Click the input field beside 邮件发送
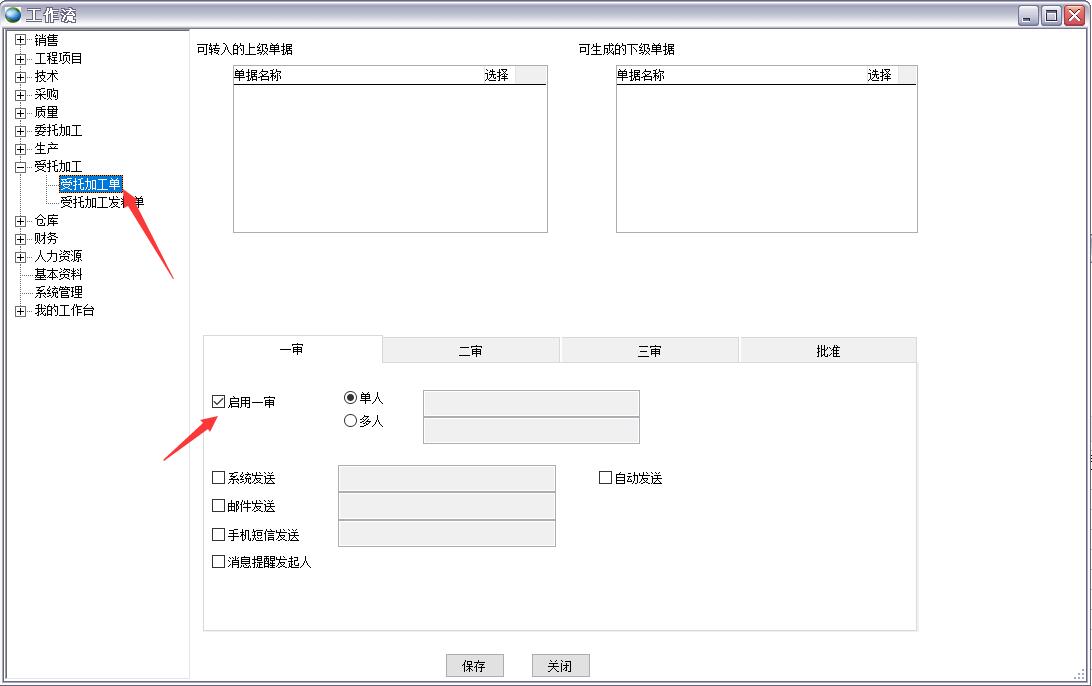This screenshot has width=1092, height=686. tap(446, 506)
